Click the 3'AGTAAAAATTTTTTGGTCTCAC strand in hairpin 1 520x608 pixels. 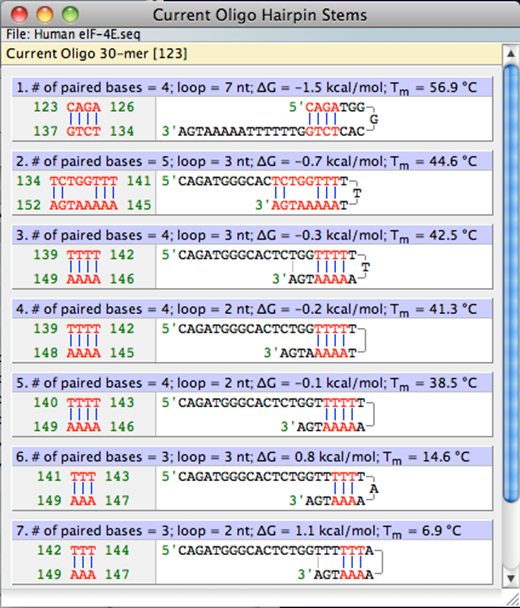pyautogui.click(x=264, y=131)
